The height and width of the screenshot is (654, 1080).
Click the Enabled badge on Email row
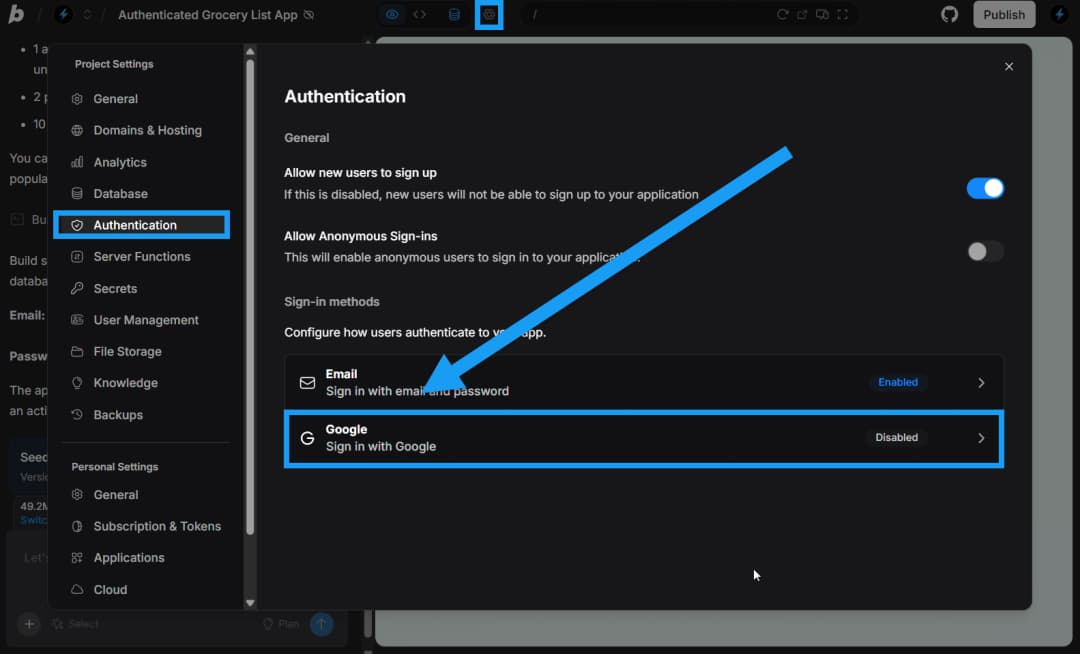tap(897, 382)
